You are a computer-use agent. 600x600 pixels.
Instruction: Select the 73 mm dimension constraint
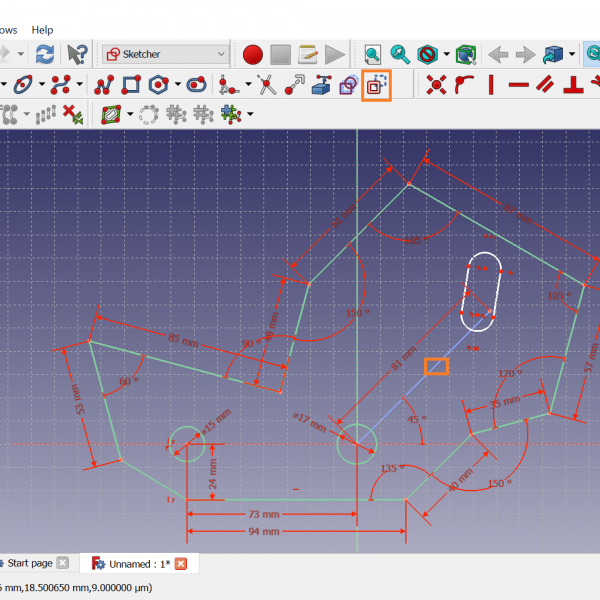[x=264, y=514]
